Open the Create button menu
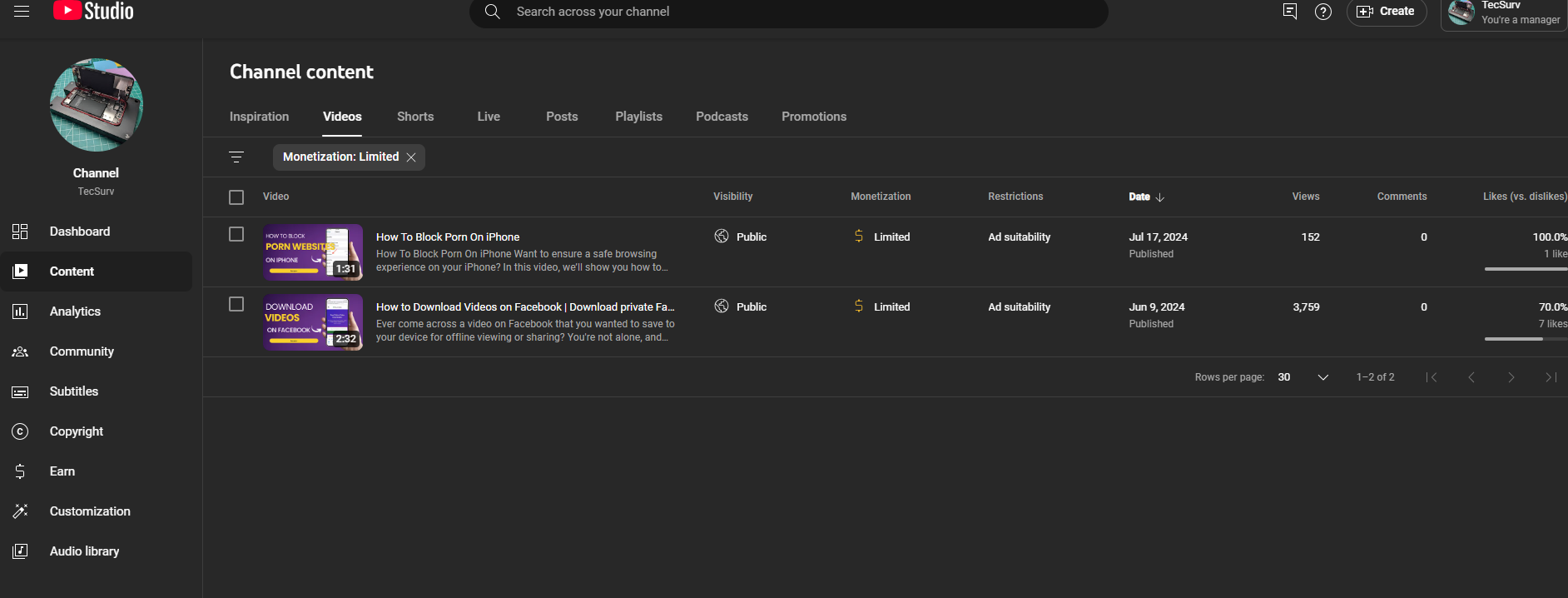The height and width of the screenshot is (598, 1568). [1387, 12]
